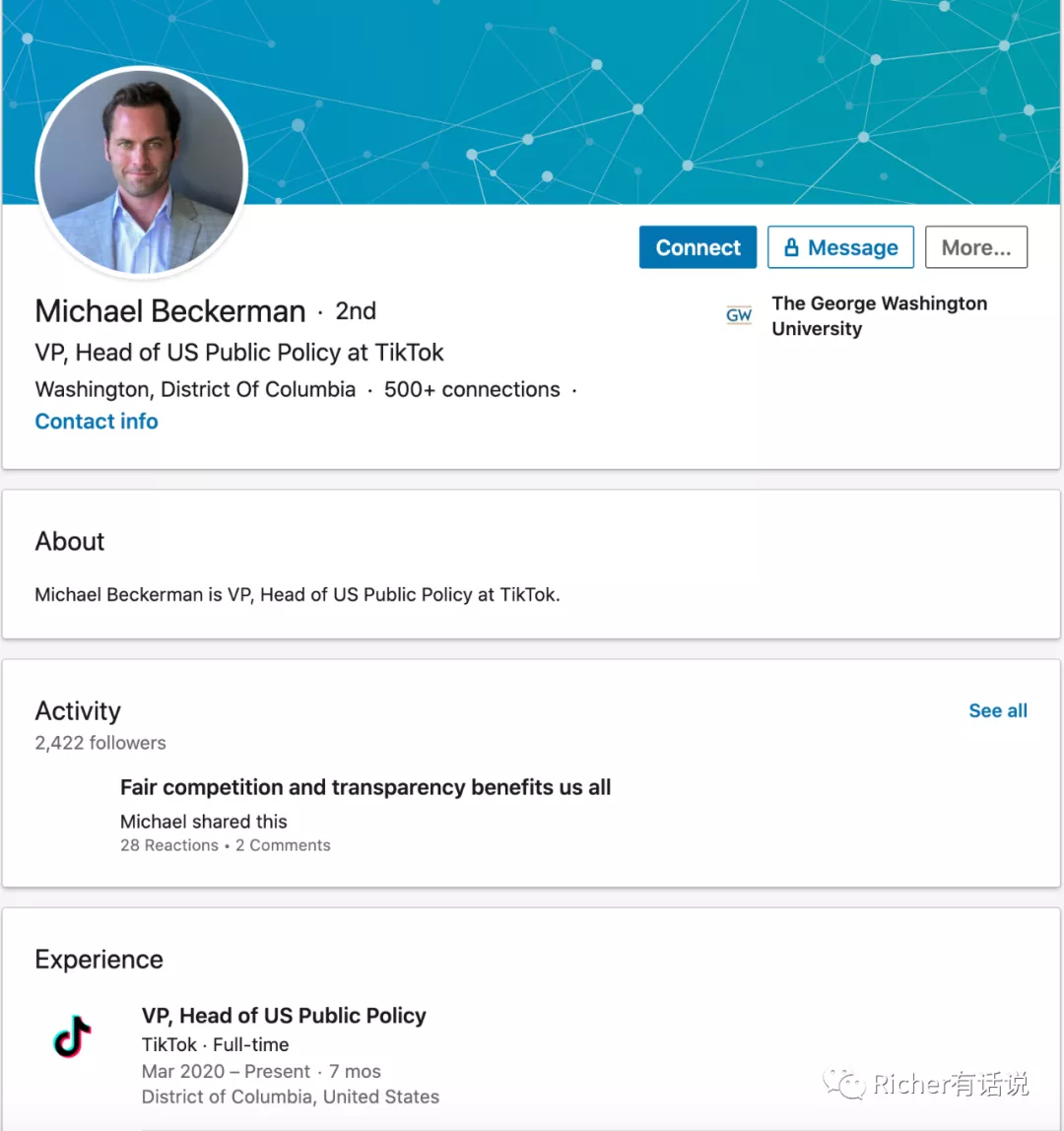Click the About section summary text

[298, 595]
